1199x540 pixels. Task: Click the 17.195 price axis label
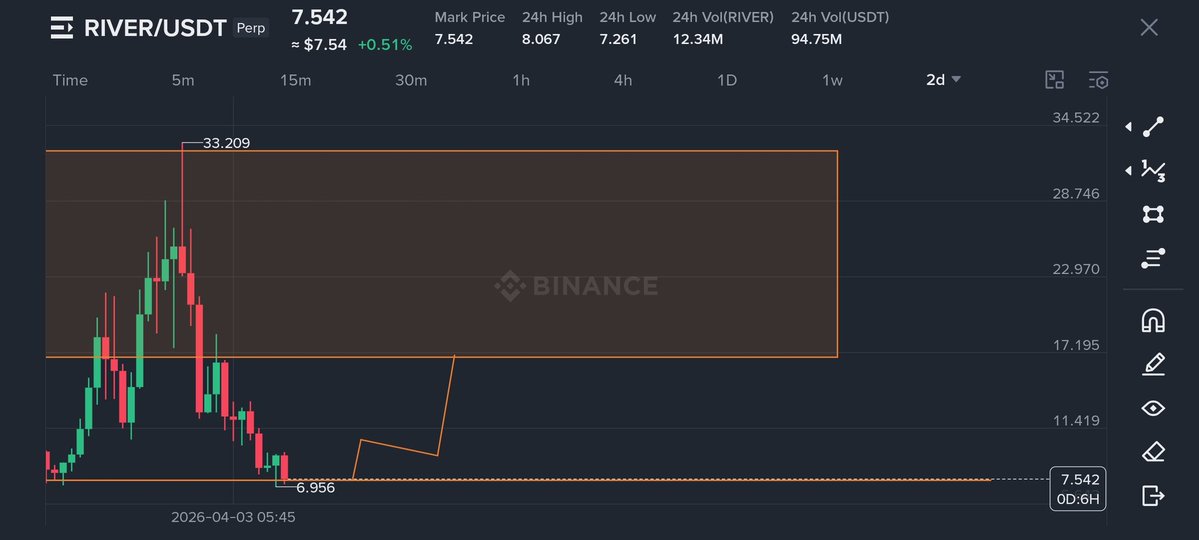pos(1076,345)
